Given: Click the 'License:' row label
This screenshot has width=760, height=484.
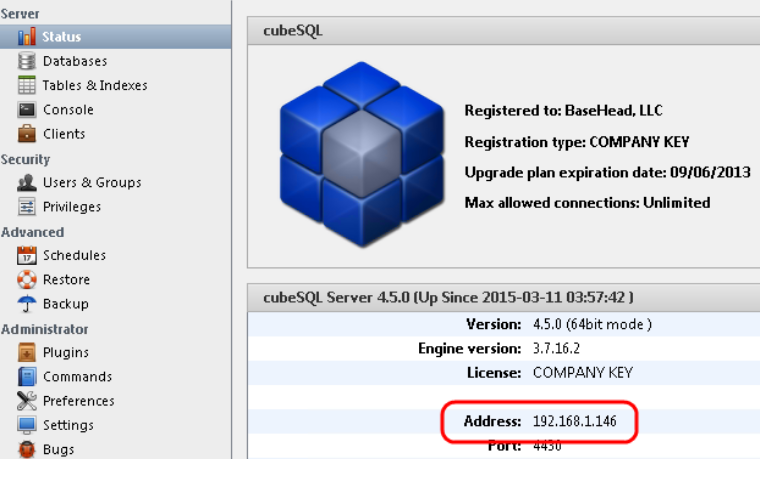Looking at the screenshot, I should point(494,373).
